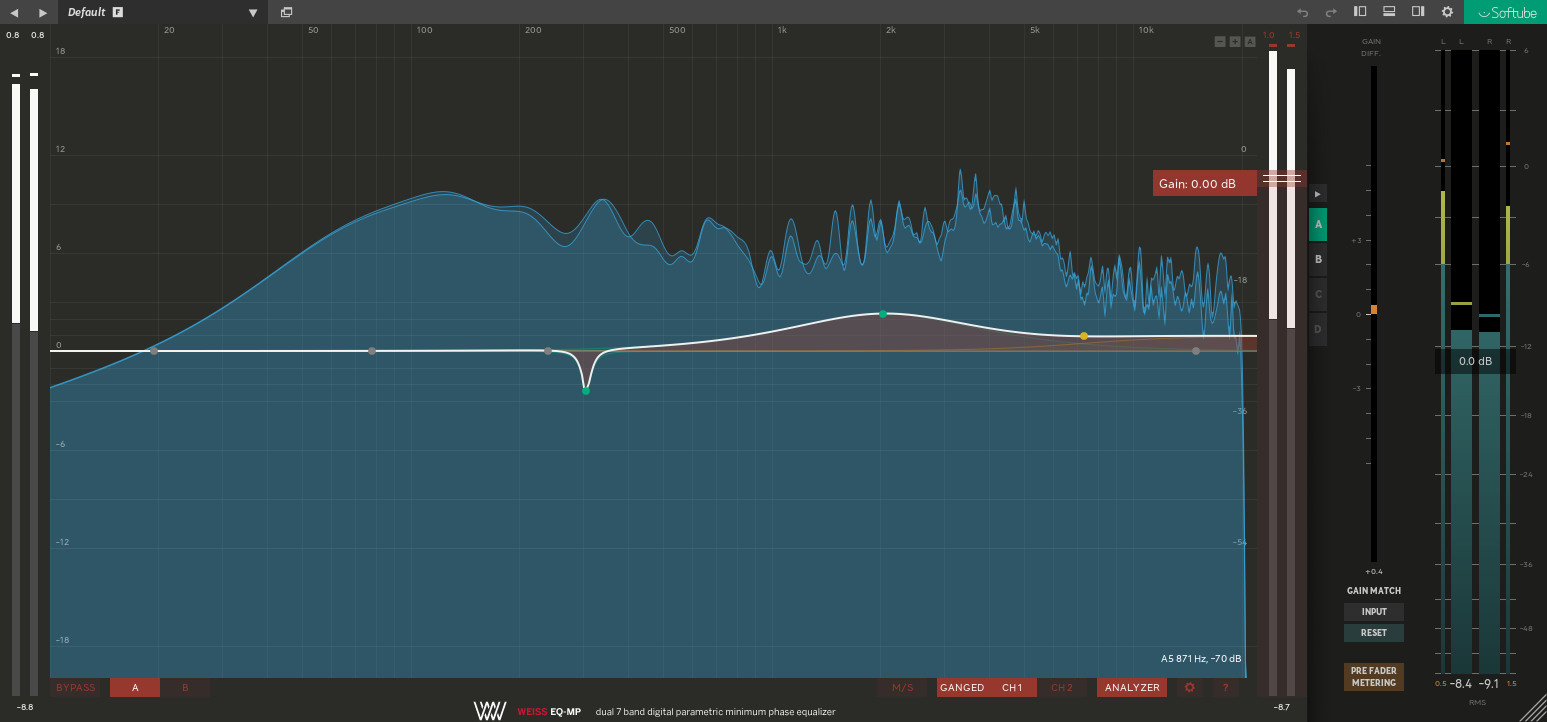The height and width of the screenshot is (722, 1547).
Task: Open the top bar settings gear
Action: click(x=1447, y=12)
